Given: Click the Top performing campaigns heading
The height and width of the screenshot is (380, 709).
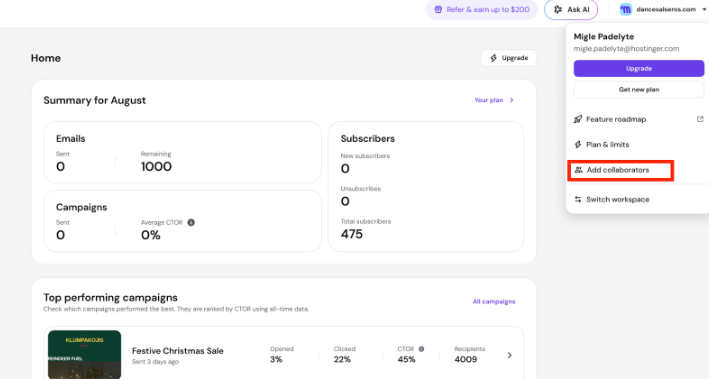Looking at the screenshot, I should tap(110, 298).
